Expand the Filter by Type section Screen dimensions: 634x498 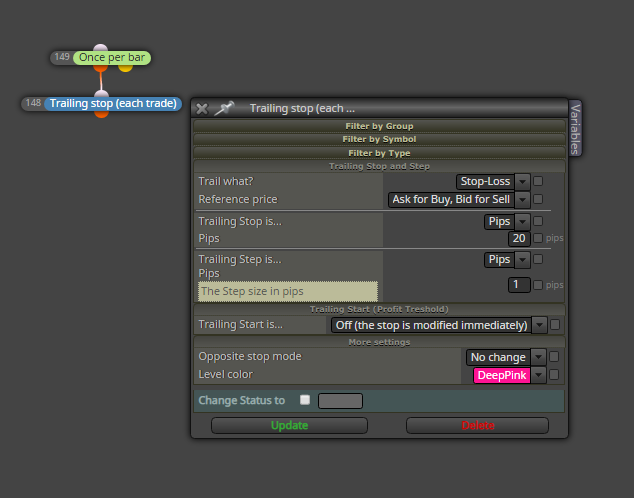[379, 153]
